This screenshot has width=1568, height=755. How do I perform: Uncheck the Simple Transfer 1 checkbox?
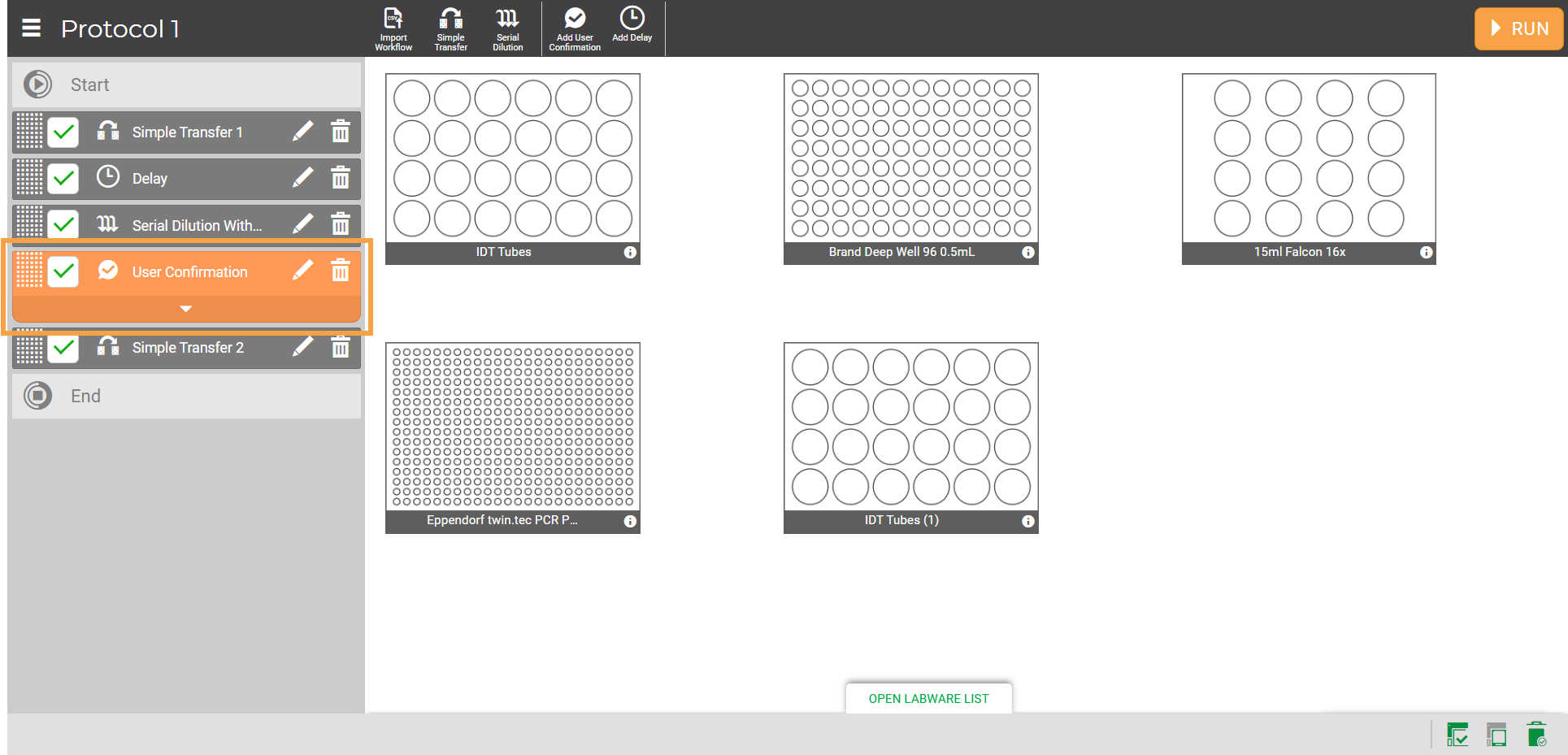click(63, 132)
